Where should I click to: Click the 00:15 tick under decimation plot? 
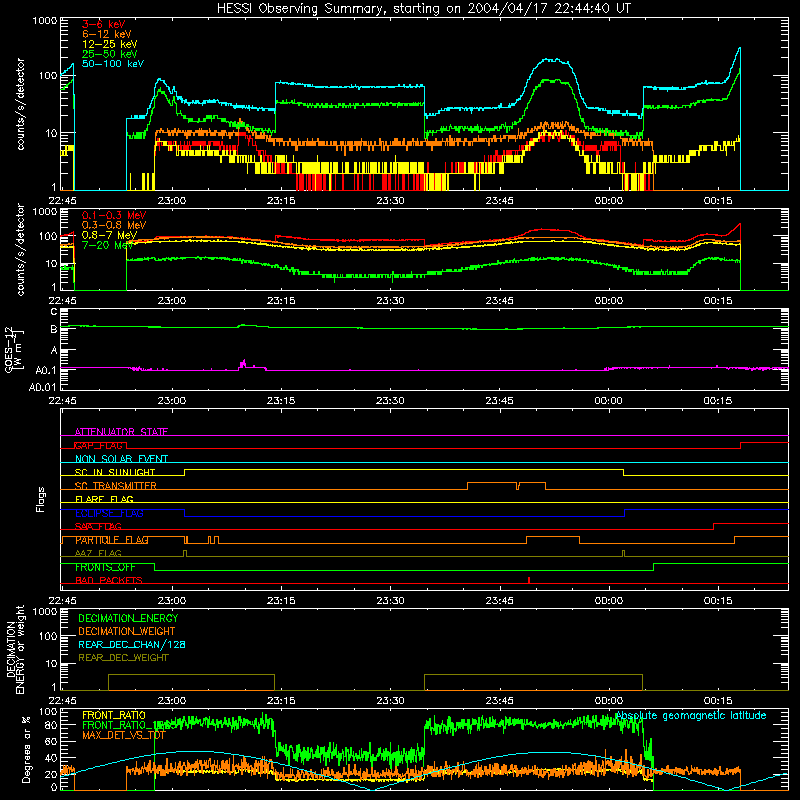(718, 701)
